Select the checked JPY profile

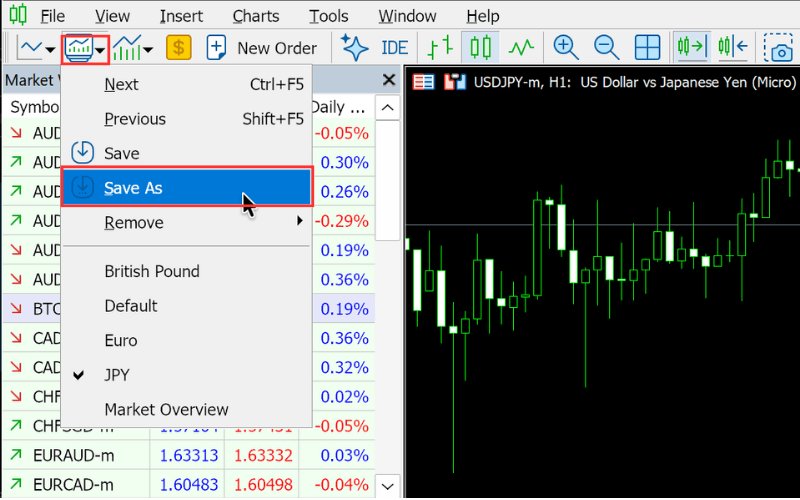[187, 375]
